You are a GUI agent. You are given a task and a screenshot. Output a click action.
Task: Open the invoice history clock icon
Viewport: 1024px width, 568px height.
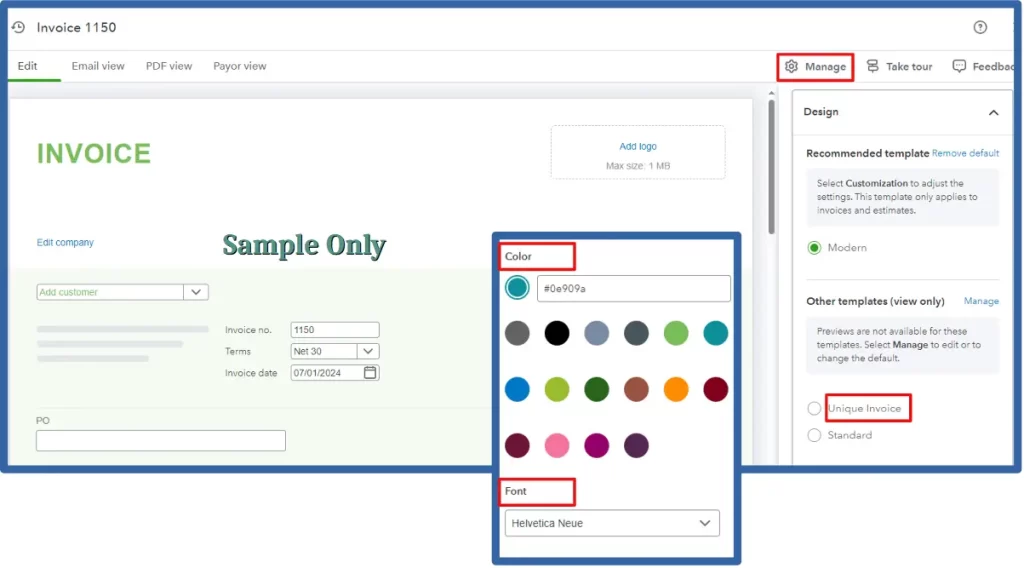coord(18,27)
